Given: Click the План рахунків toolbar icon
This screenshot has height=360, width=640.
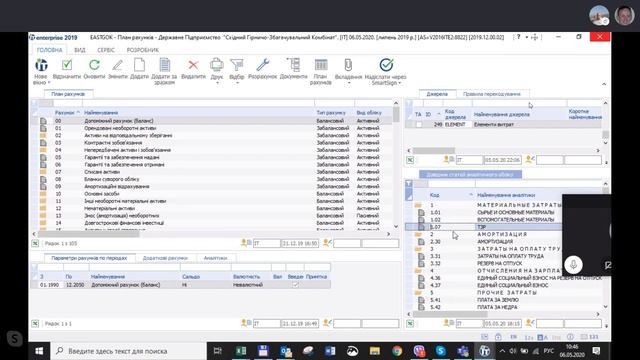Looking at the screenshot, I should 321,64.
